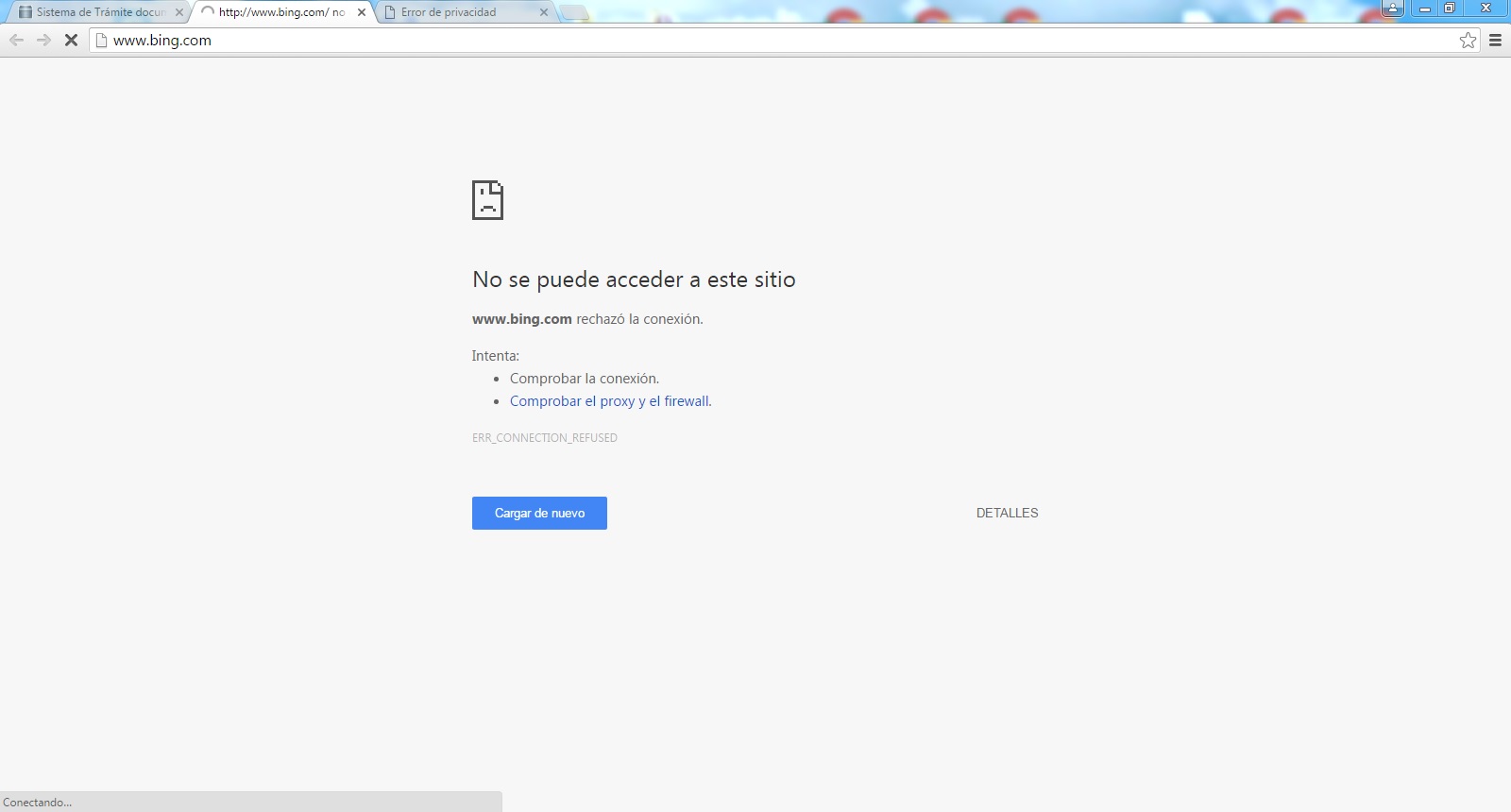Click the sad page error icon
This screenshot has height=812, width=1511.
point(487,200)
